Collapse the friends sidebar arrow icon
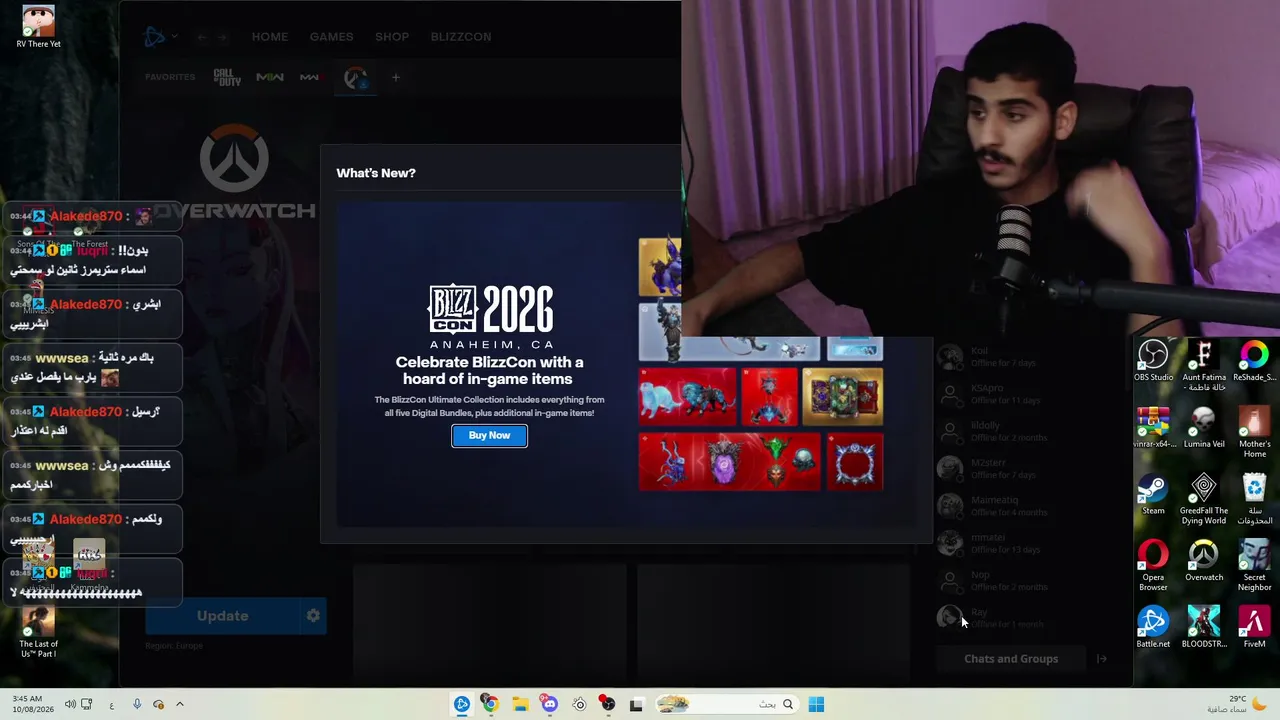The height and width of the screenshot is (720, 1280). [x=1102, y=659]
